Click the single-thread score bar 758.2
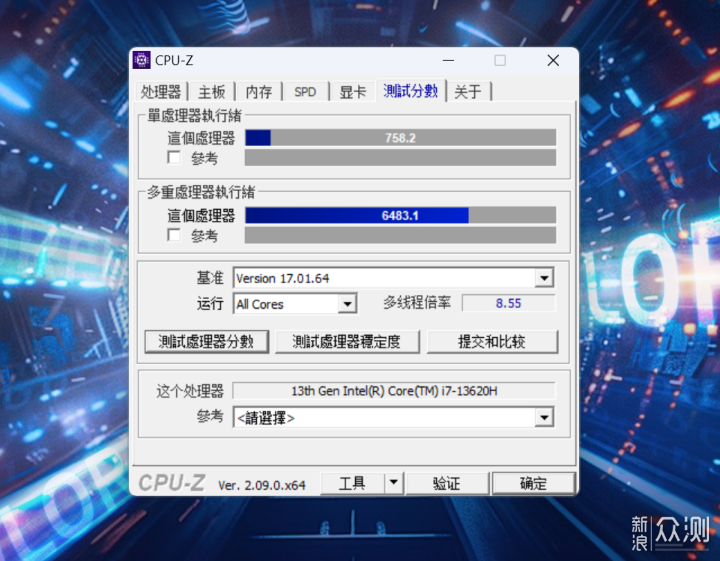This screenshot has width=720, height=561. (400, 138)
